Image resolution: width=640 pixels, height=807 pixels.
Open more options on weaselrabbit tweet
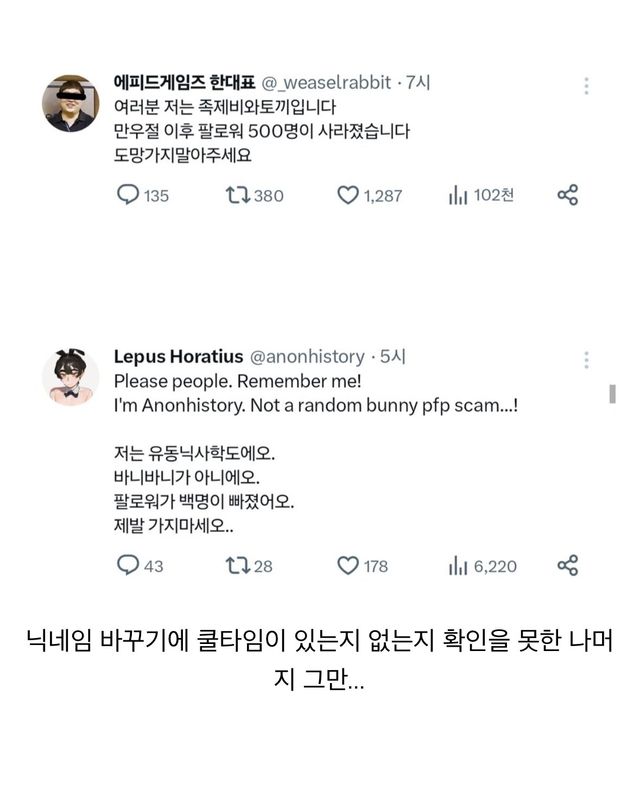click(586, 87)
